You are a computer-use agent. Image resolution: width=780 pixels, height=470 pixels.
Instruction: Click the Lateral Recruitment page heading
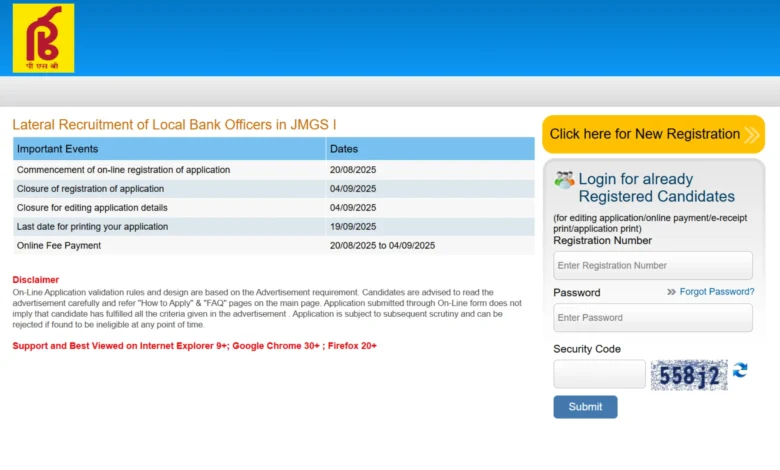point(174,124)
